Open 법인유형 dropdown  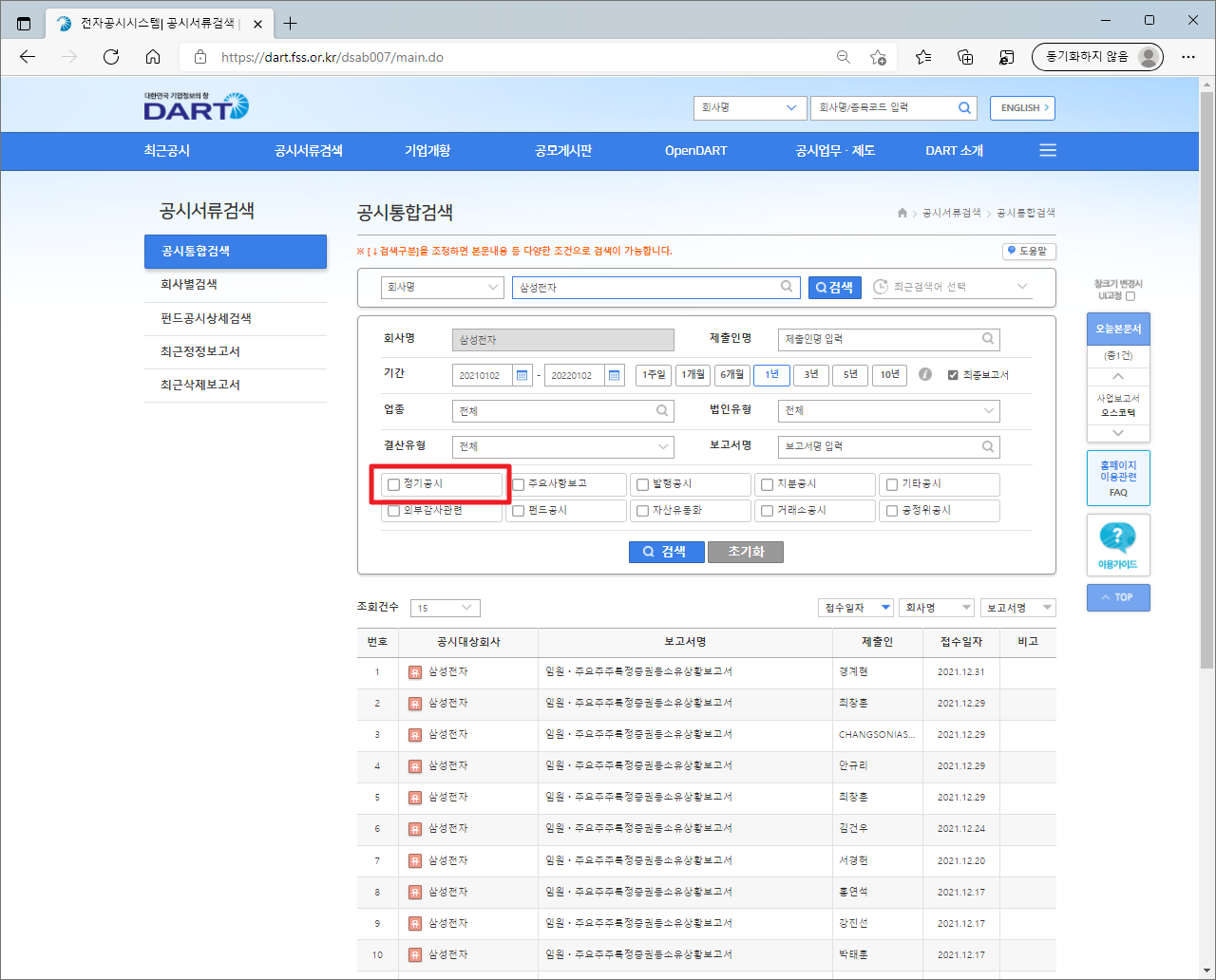pos(888,410)
